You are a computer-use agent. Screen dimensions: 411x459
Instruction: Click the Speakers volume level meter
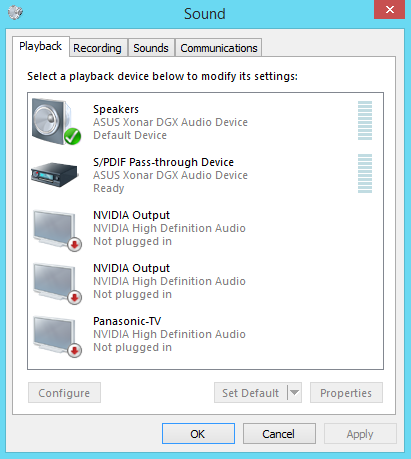[365, 121]
